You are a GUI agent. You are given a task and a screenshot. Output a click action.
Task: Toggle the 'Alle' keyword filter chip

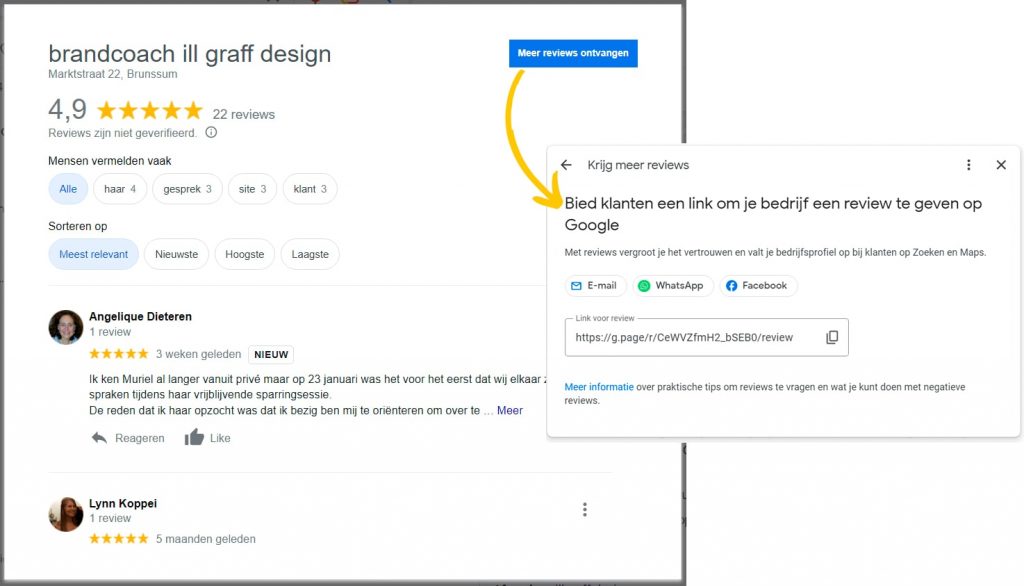[67, 188]
